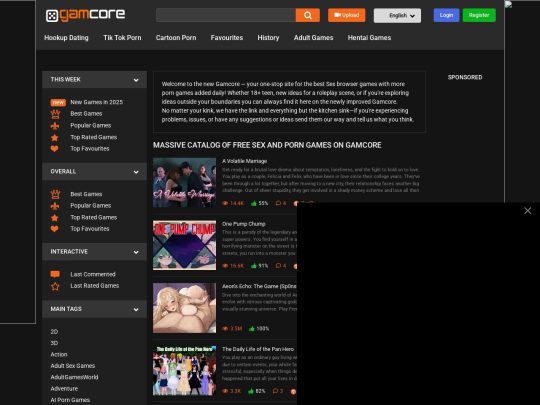
Task: Collapse the Interactive sidebar section
Action: (136, 252)
